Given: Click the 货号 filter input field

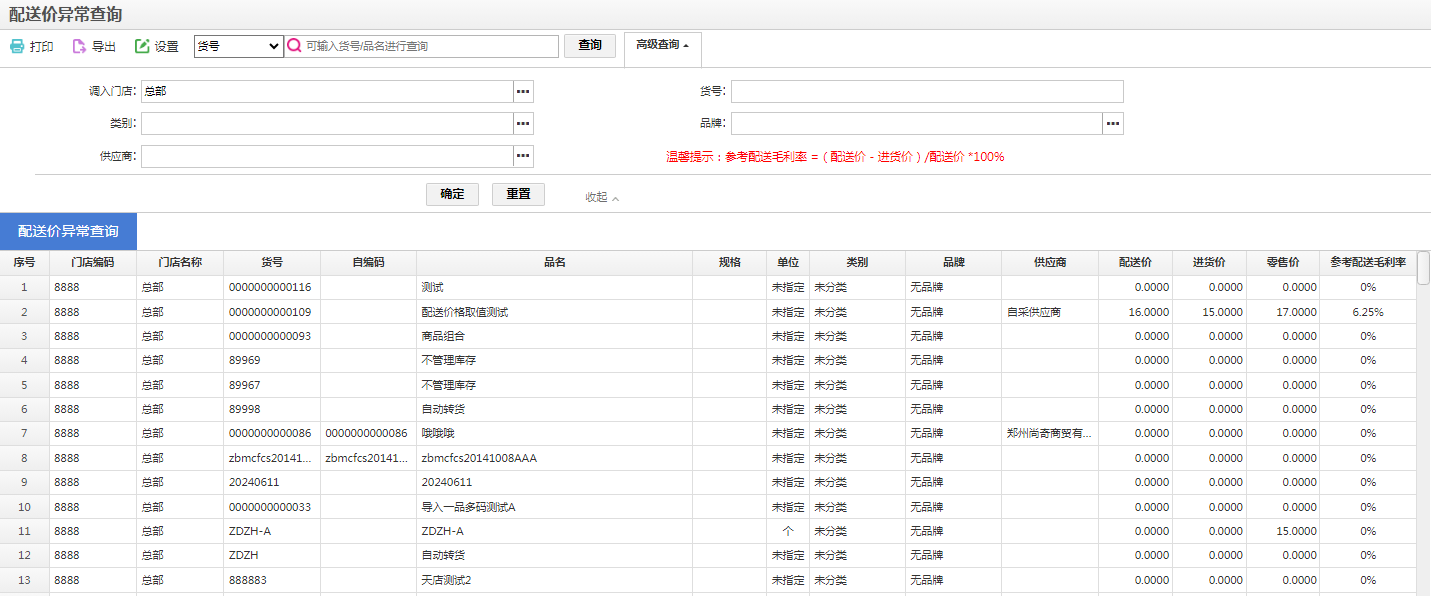Looking at the screenshot, I should (x=927, y=91).
